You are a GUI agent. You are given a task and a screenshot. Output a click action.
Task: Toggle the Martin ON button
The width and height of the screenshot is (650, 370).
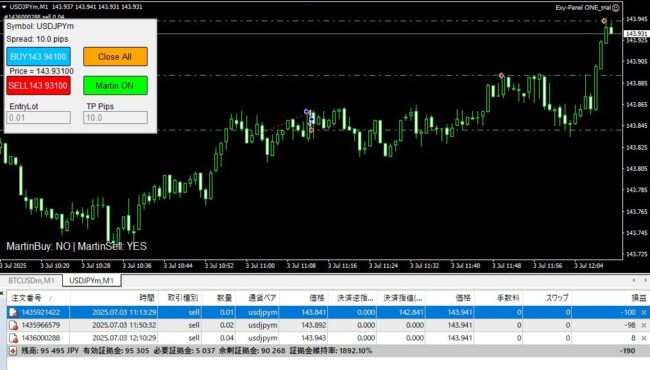[x=115, y=86]
